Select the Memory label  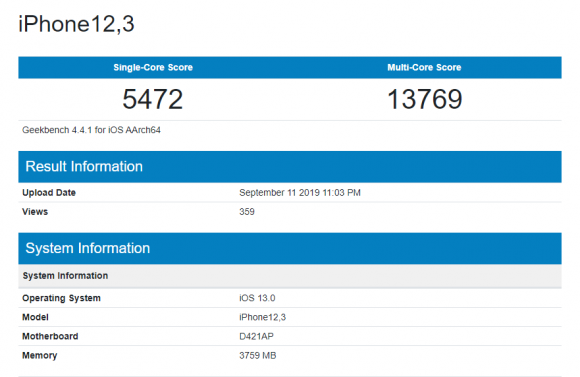[40, 356]
